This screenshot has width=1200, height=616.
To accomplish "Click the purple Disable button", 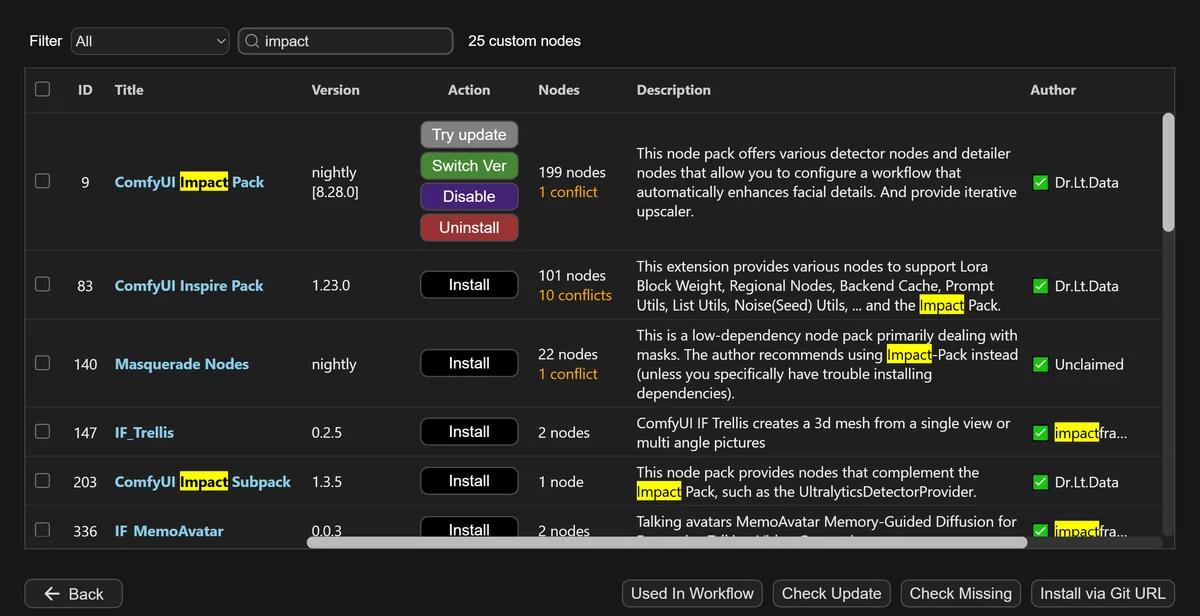I will click(469, 197).
